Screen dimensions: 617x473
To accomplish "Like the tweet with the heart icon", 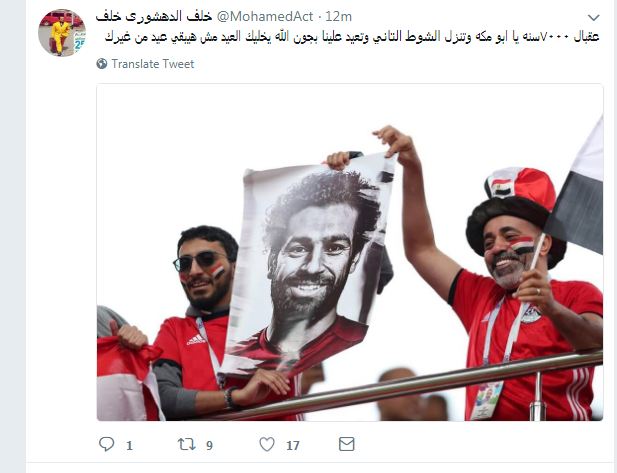I will 267,444.
